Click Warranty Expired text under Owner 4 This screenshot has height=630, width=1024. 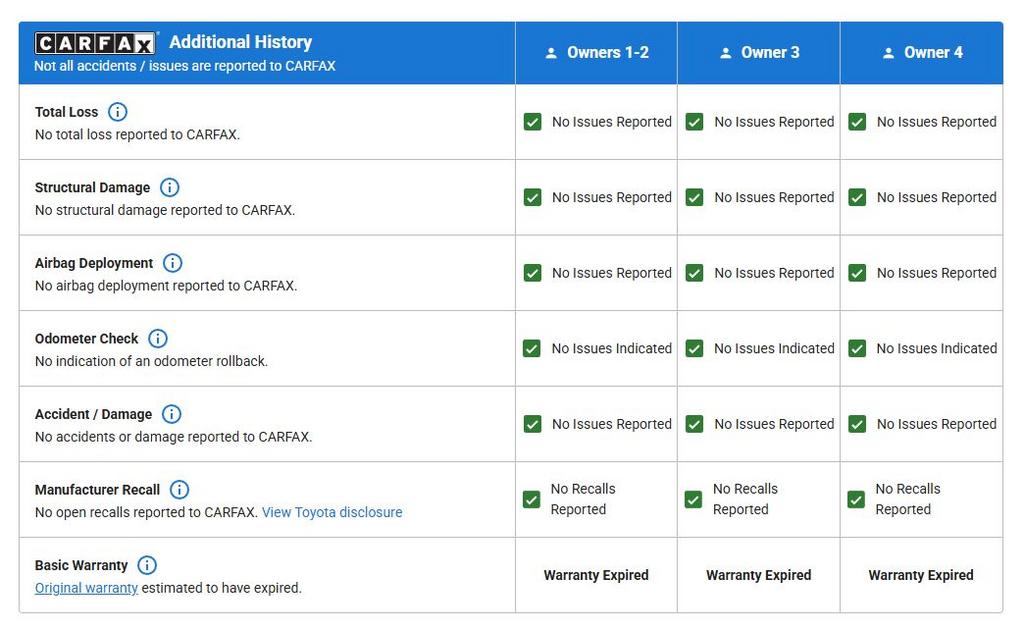(920, 575)
